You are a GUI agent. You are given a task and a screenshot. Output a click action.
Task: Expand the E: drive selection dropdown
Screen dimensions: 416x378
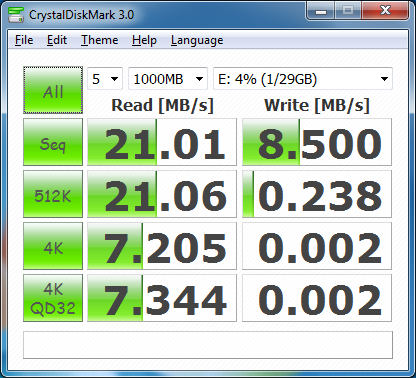303,79
